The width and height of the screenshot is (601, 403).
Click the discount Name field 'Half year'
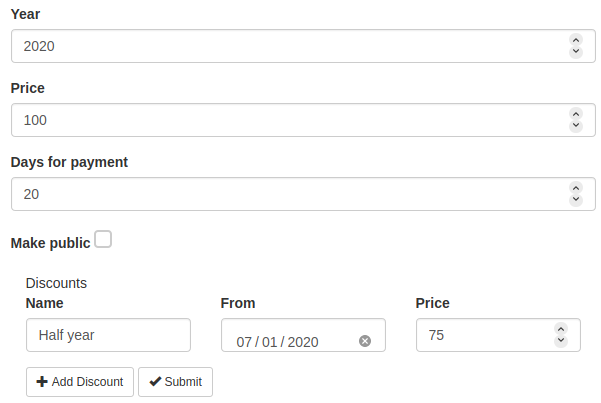108,336
